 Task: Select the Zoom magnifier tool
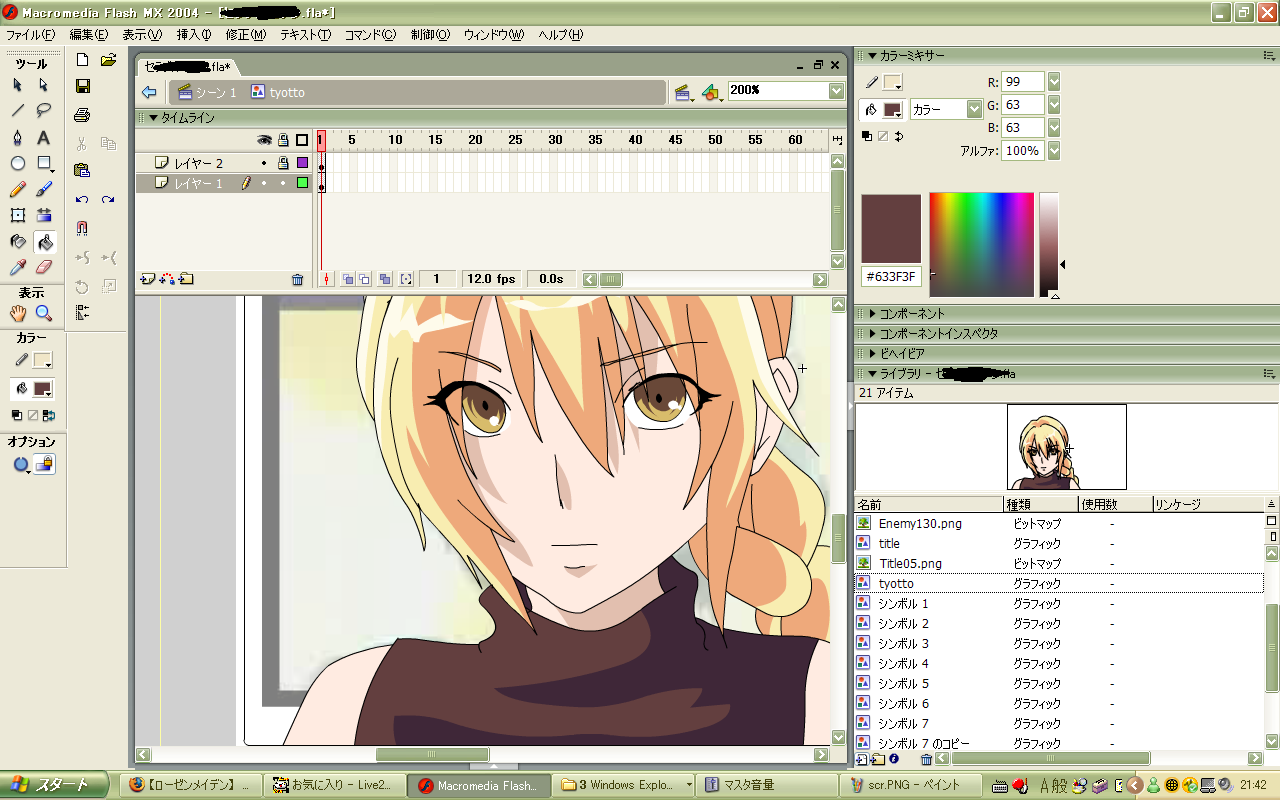point(44,313)
